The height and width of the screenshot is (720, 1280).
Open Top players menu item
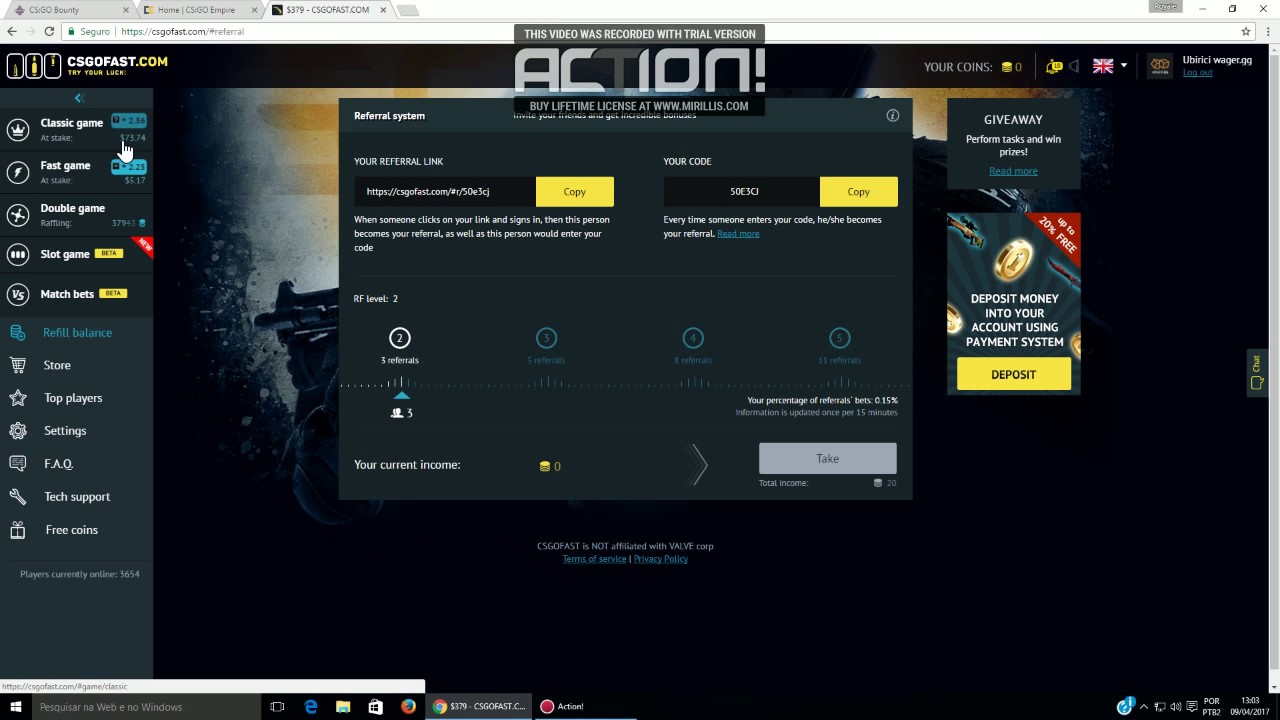73,398
